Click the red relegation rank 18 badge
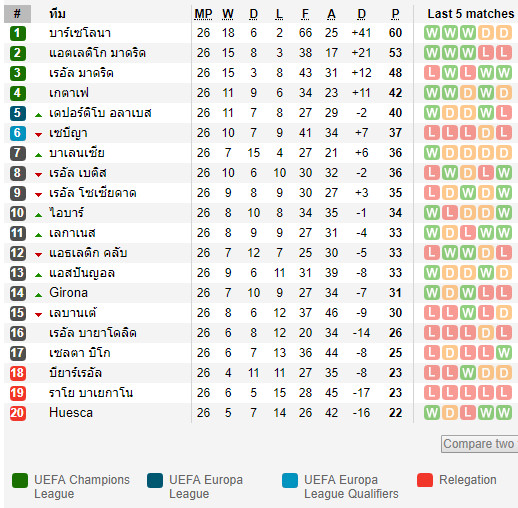The height and width of the screenshot is (508, 518). click(18, 373)
